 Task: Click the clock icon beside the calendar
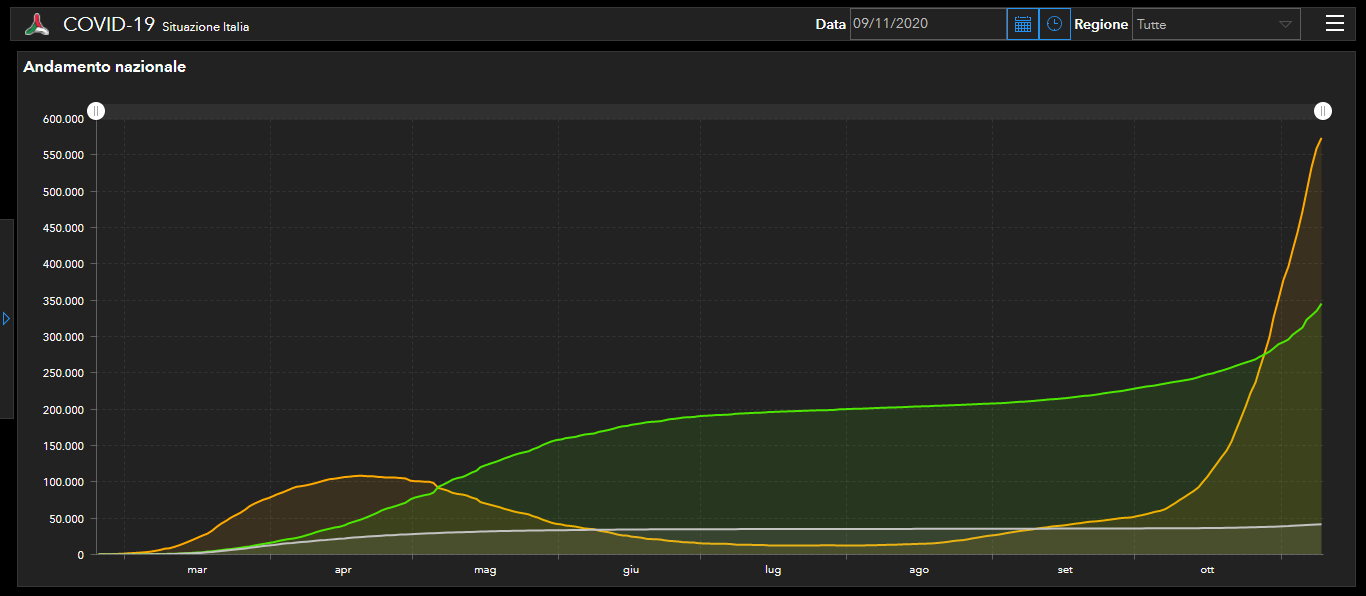coord(1054,24)
